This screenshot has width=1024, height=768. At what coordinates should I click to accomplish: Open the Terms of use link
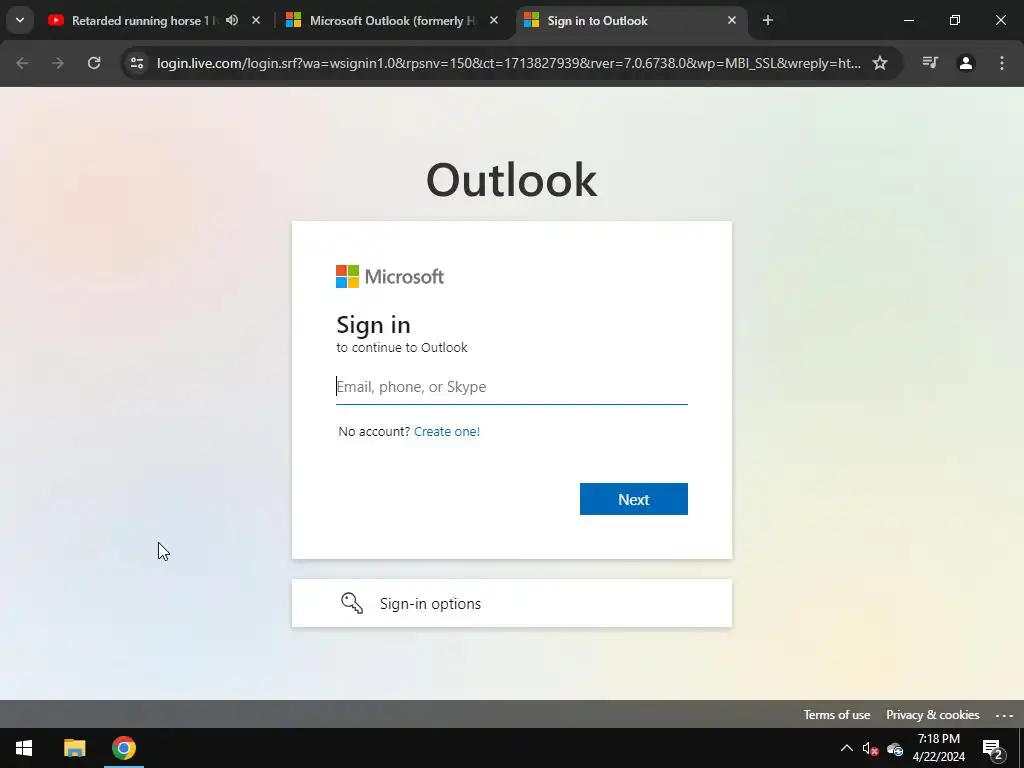(837, 714)
